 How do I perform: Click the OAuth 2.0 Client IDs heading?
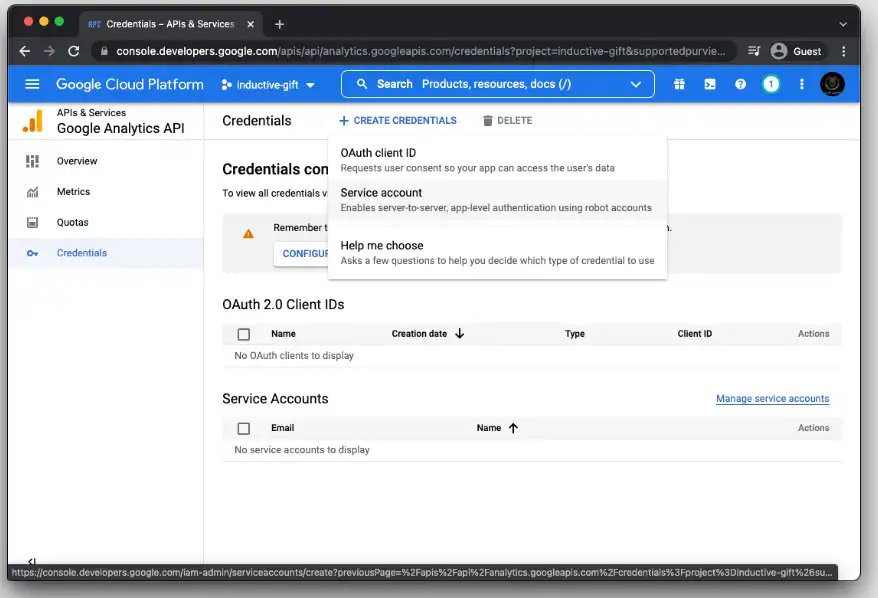pos(283,305)
